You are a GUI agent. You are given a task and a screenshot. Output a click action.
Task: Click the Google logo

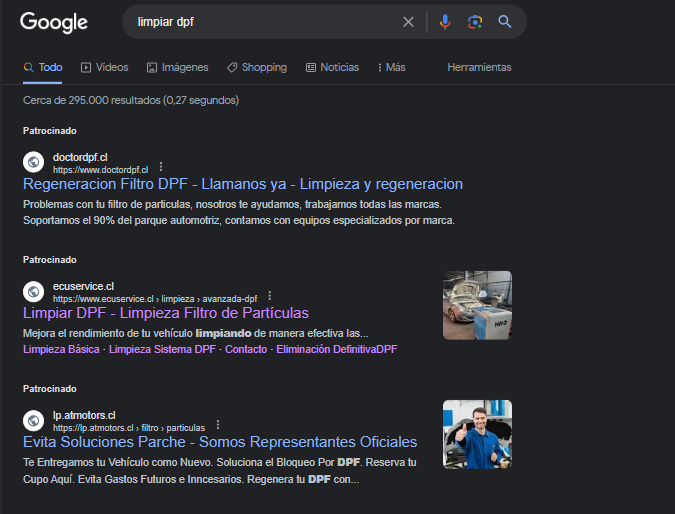[54, 22]
